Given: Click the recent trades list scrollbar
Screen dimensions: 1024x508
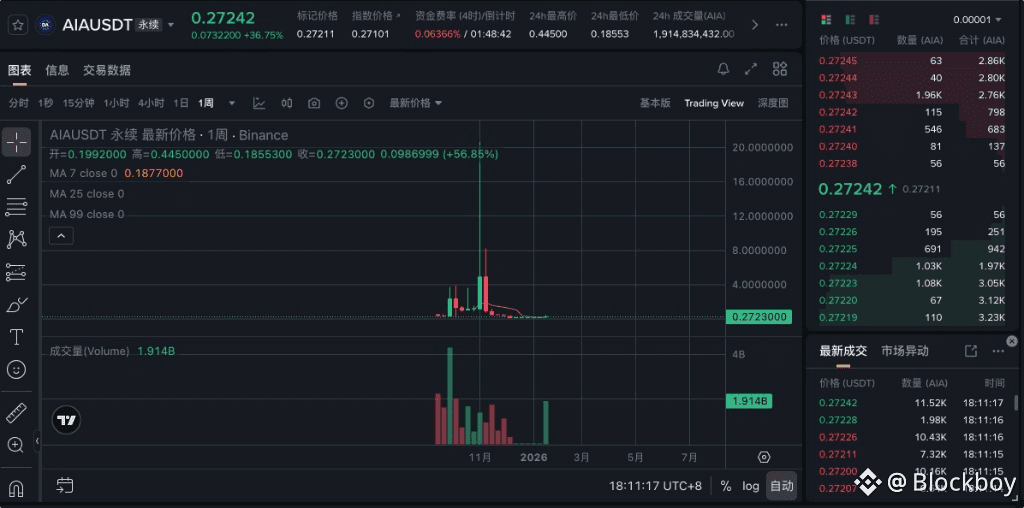Looking at the screenshot, I should coord(1016,403).
